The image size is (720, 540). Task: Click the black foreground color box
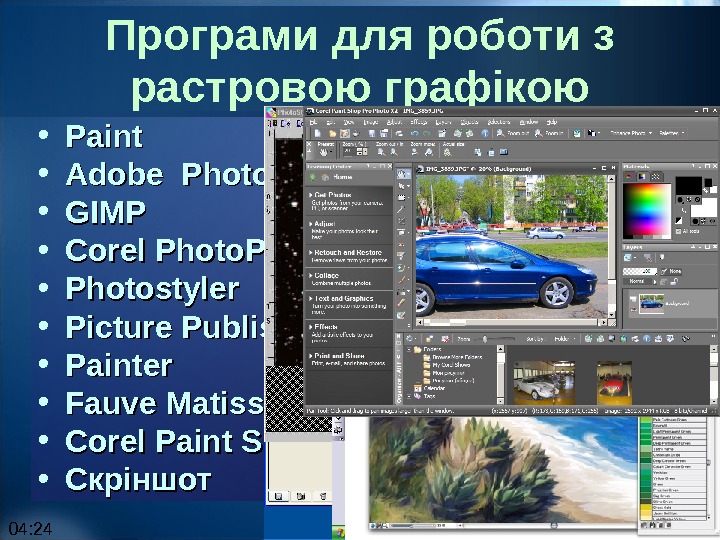click(x=688, y=186)
